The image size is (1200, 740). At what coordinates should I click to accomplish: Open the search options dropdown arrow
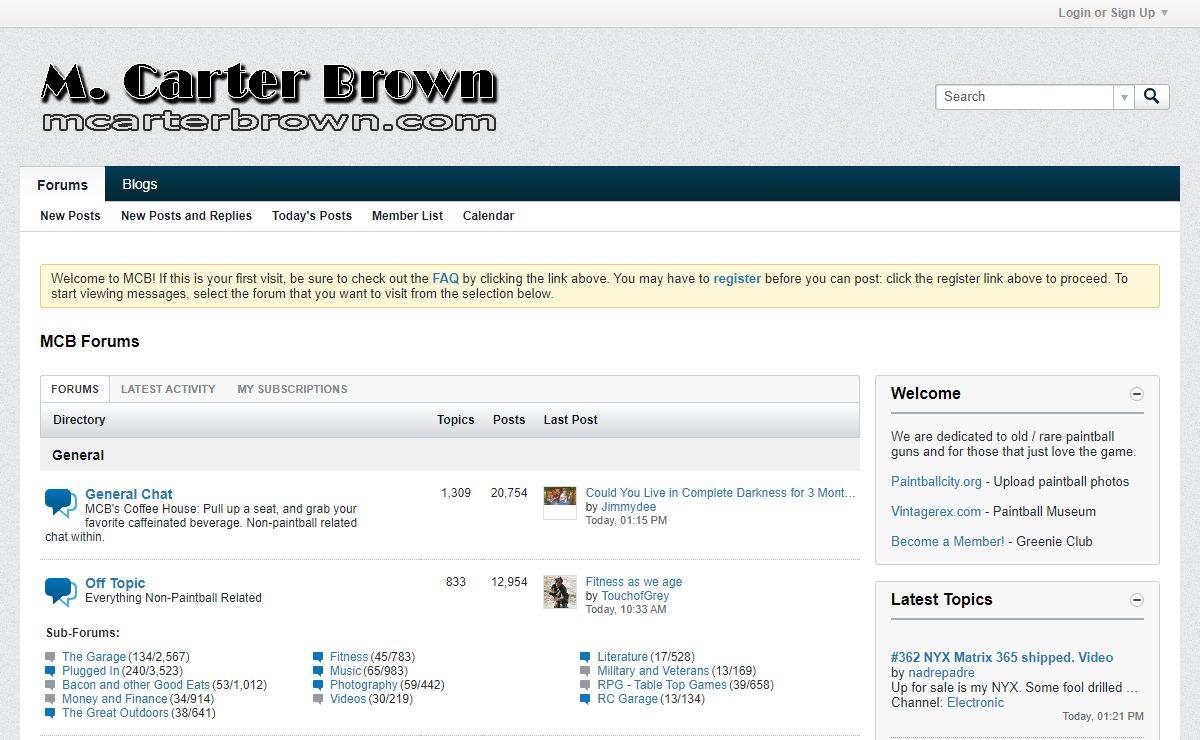pyautogui.click(x=1124, y=97)
